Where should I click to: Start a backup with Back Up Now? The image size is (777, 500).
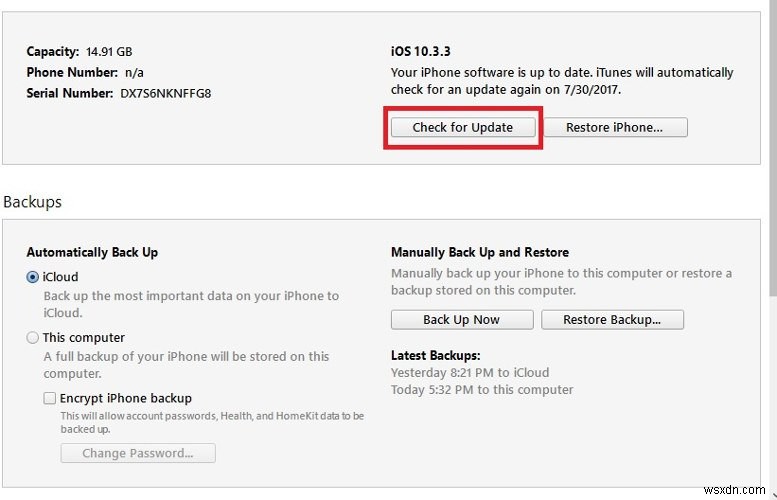click(x=460, y=320)
